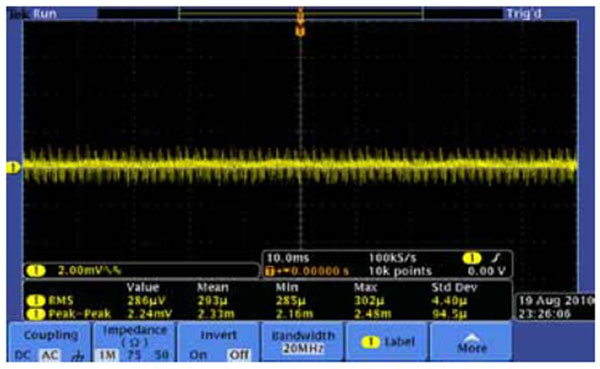600x369 pixels.
Task: Click the trigger source channel 1 badge
Action: (x=472, y=258)
